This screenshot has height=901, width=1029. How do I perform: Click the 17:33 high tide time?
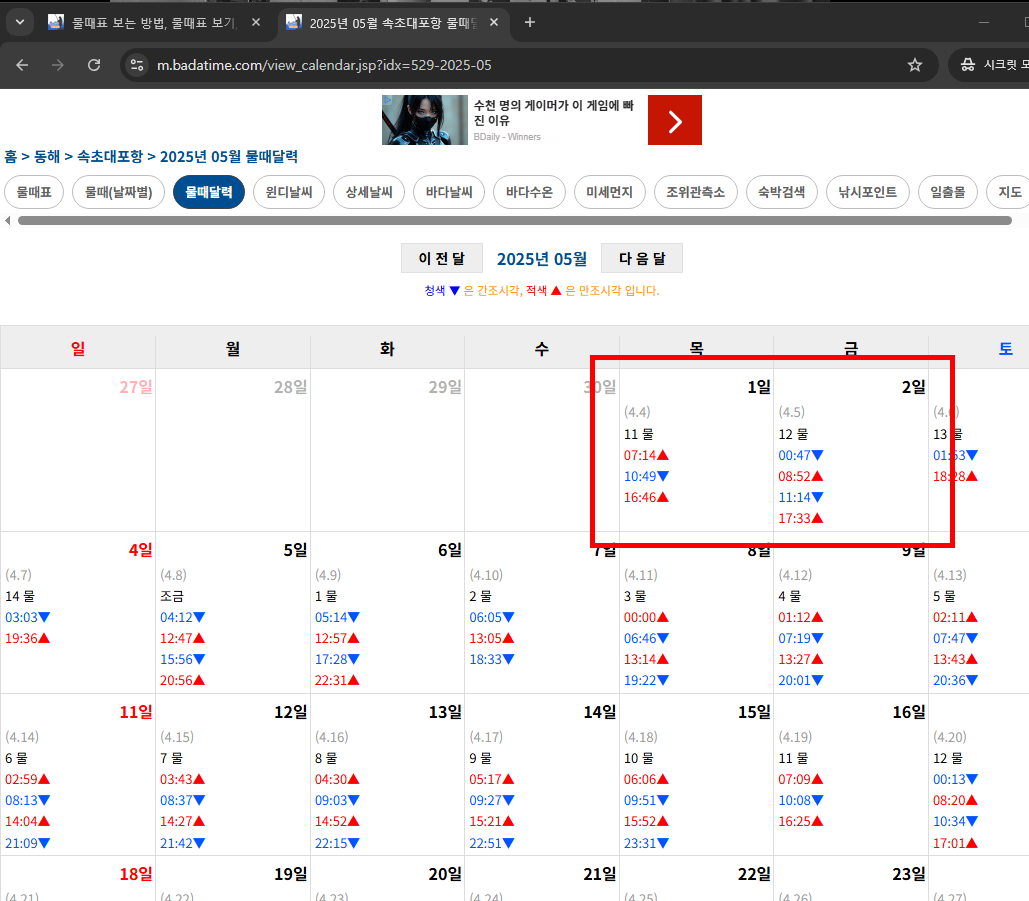pyautogui.click(x=801, y=518)
